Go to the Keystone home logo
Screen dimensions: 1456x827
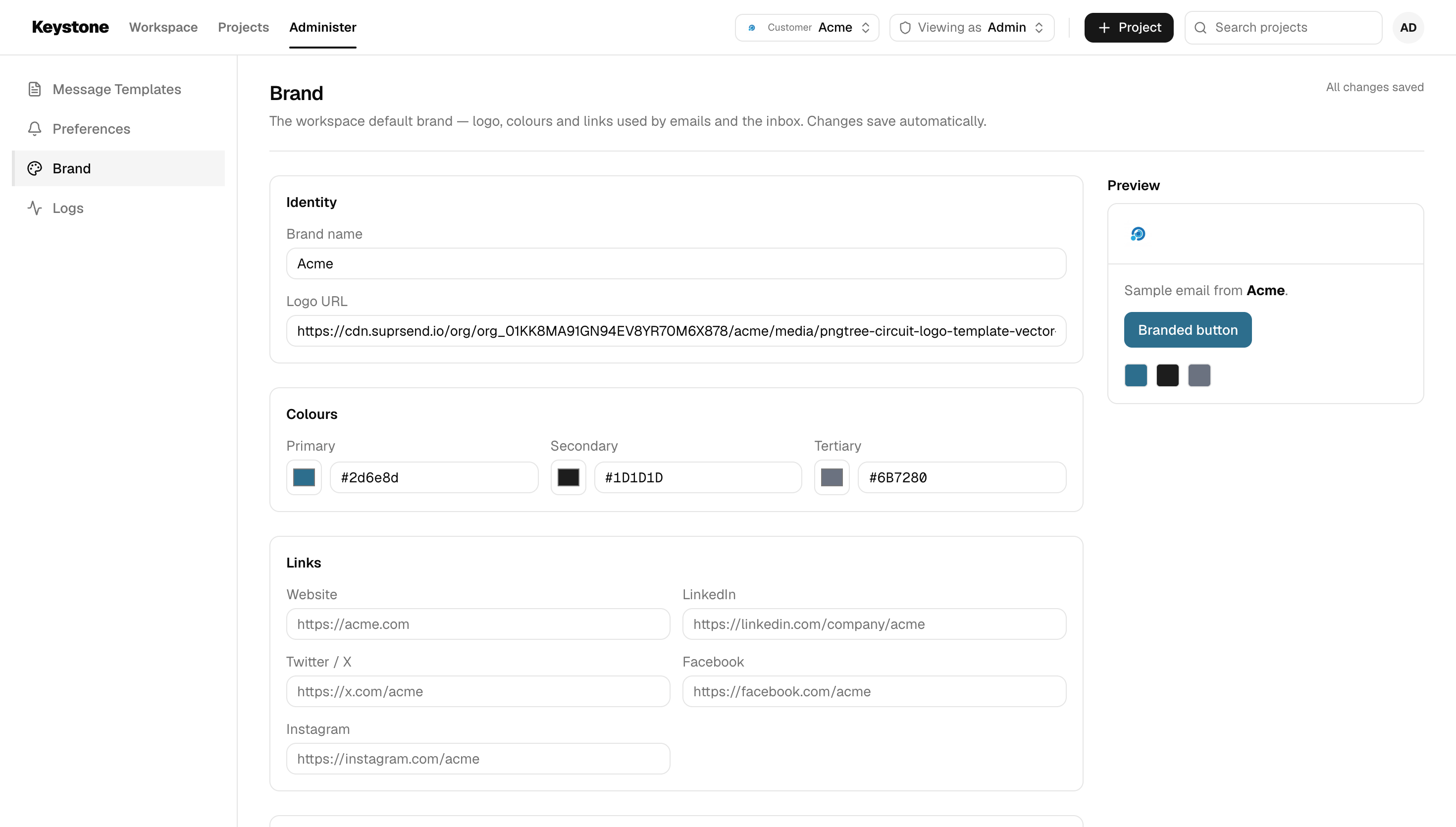click(70, 27)
